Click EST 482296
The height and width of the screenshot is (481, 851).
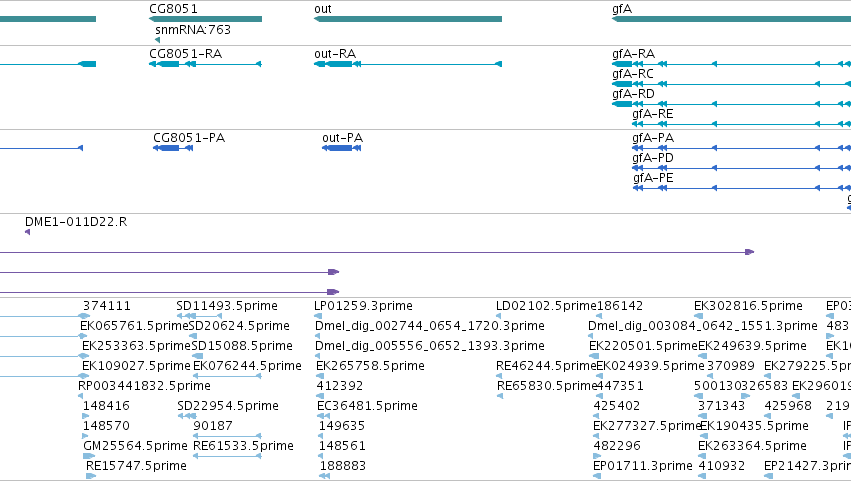point(617,447)
